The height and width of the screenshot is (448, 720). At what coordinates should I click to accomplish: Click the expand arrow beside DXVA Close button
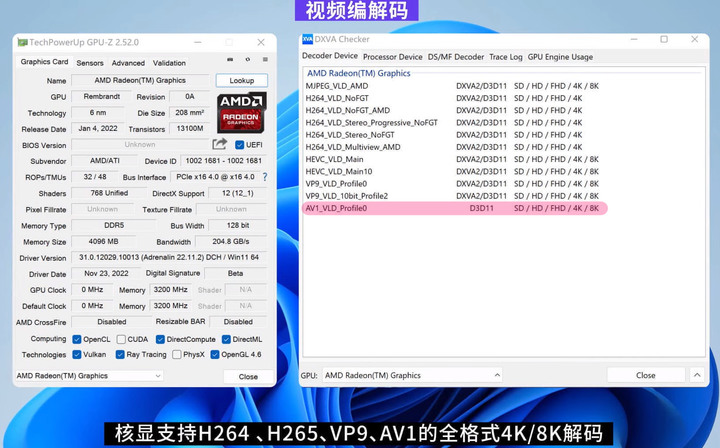point(697,375)
